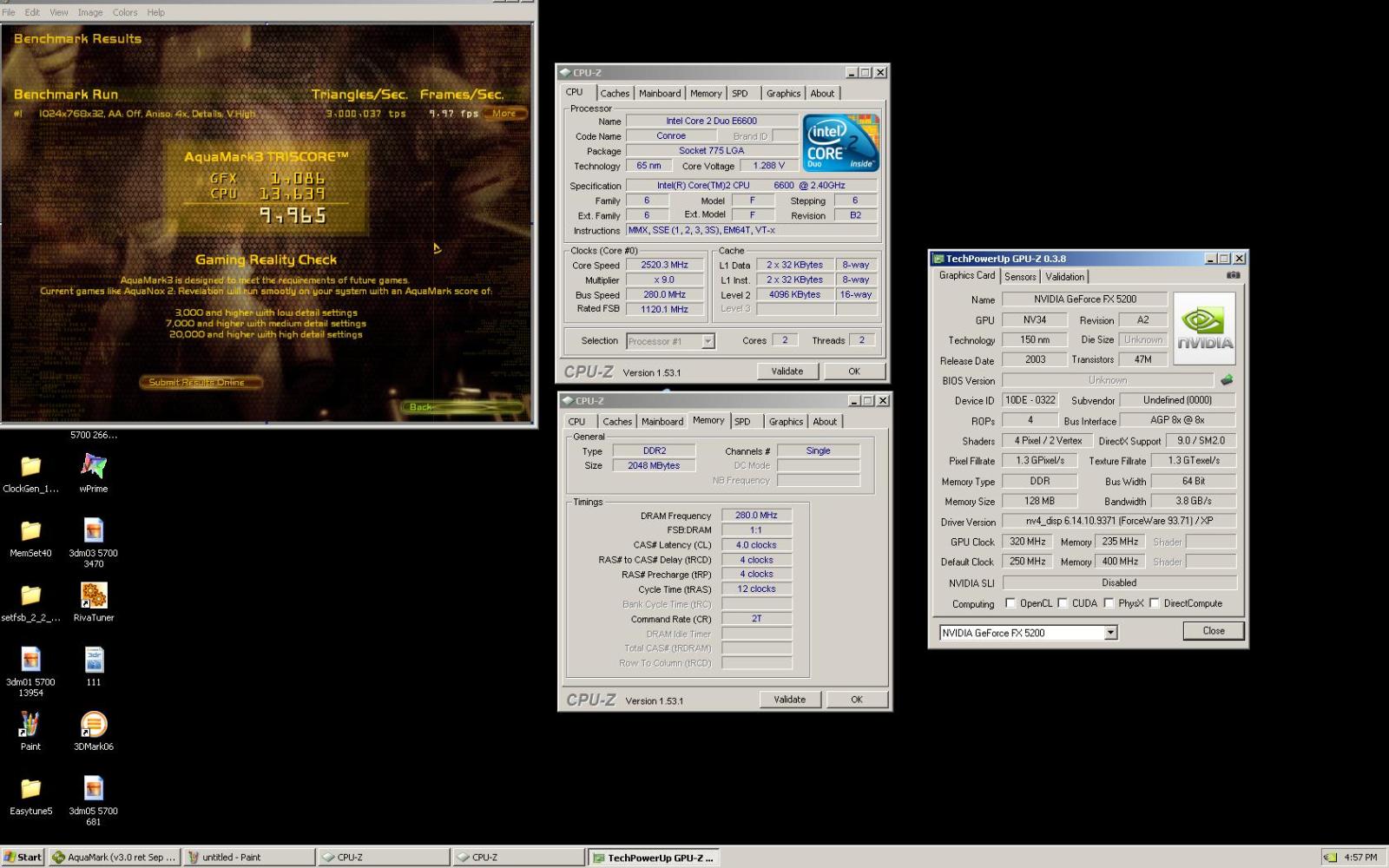Open View menu in Paint window
Image resolution: width=1389 pixels, height=868 pixels.
click(59, 12)
